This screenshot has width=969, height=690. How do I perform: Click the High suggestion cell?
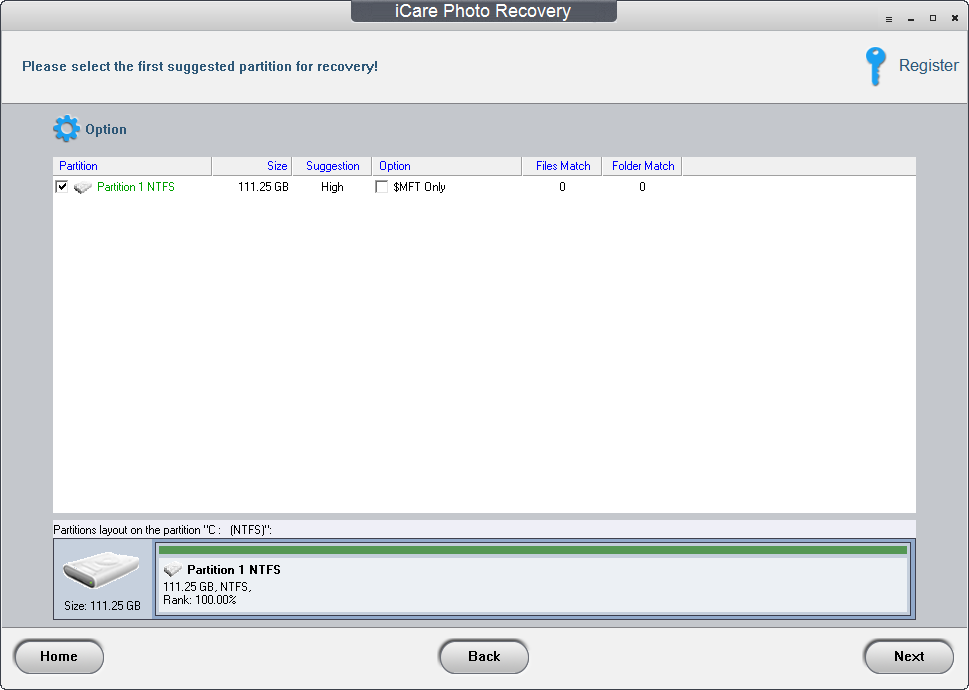(332, 187)
